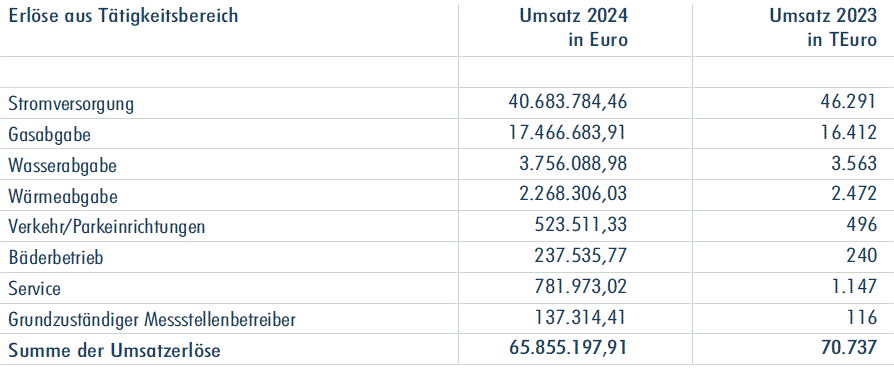Image resolution: width=894 pixels, height=371 pixels.
Task: Select the Service value 781.973,02
Action: click(x=581, y=286)
